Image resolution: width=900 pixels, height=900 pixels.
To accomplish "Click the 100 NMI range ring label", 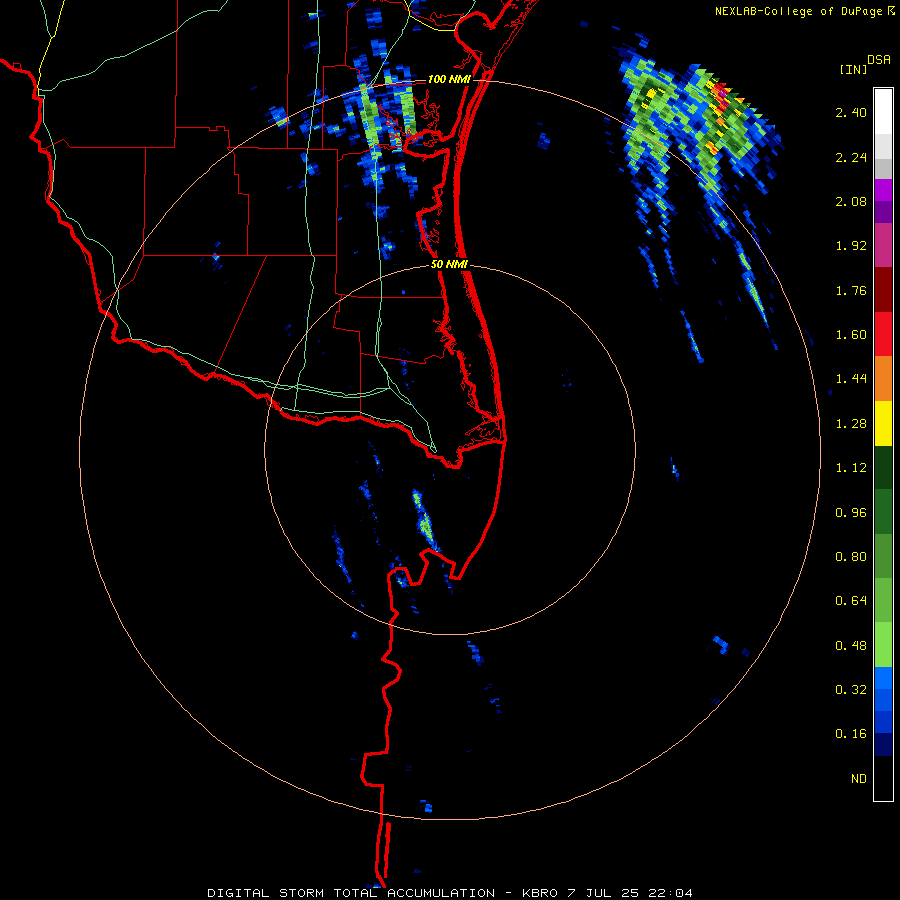I will tap(449, 79).
